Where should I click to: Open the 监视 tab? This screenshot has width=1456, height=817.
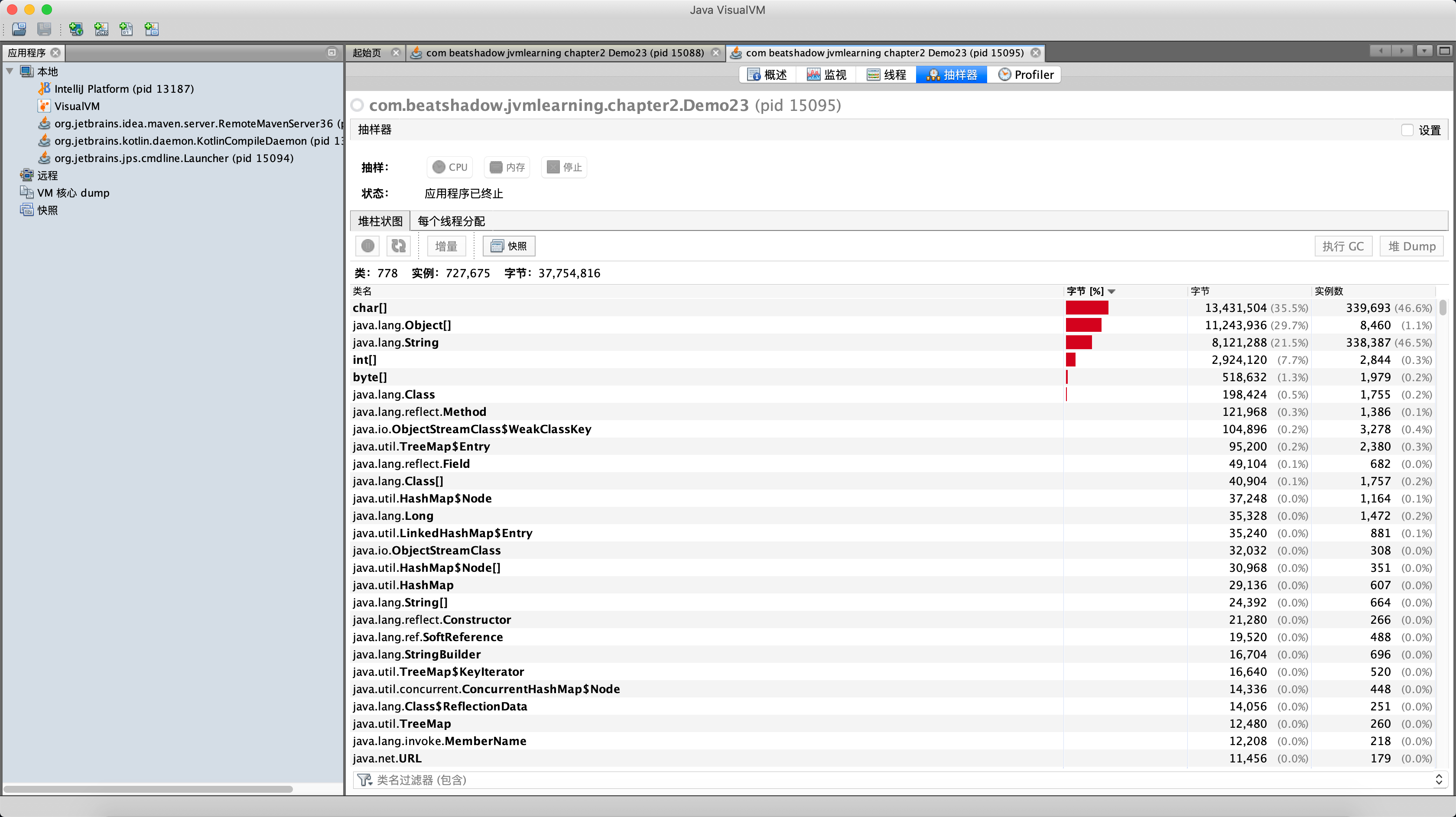826,75
